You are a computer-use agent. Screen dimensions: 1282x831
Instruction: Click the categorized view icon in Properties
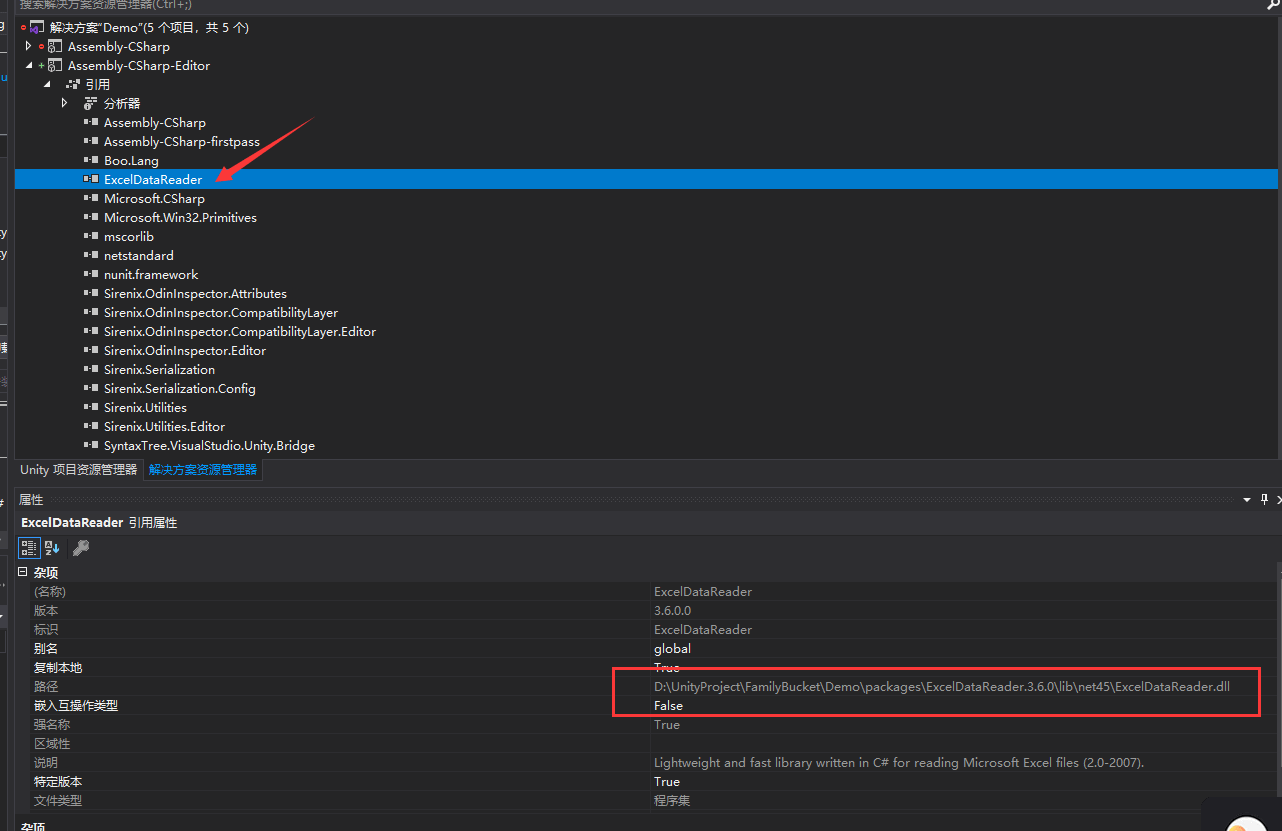click(29, 547)
